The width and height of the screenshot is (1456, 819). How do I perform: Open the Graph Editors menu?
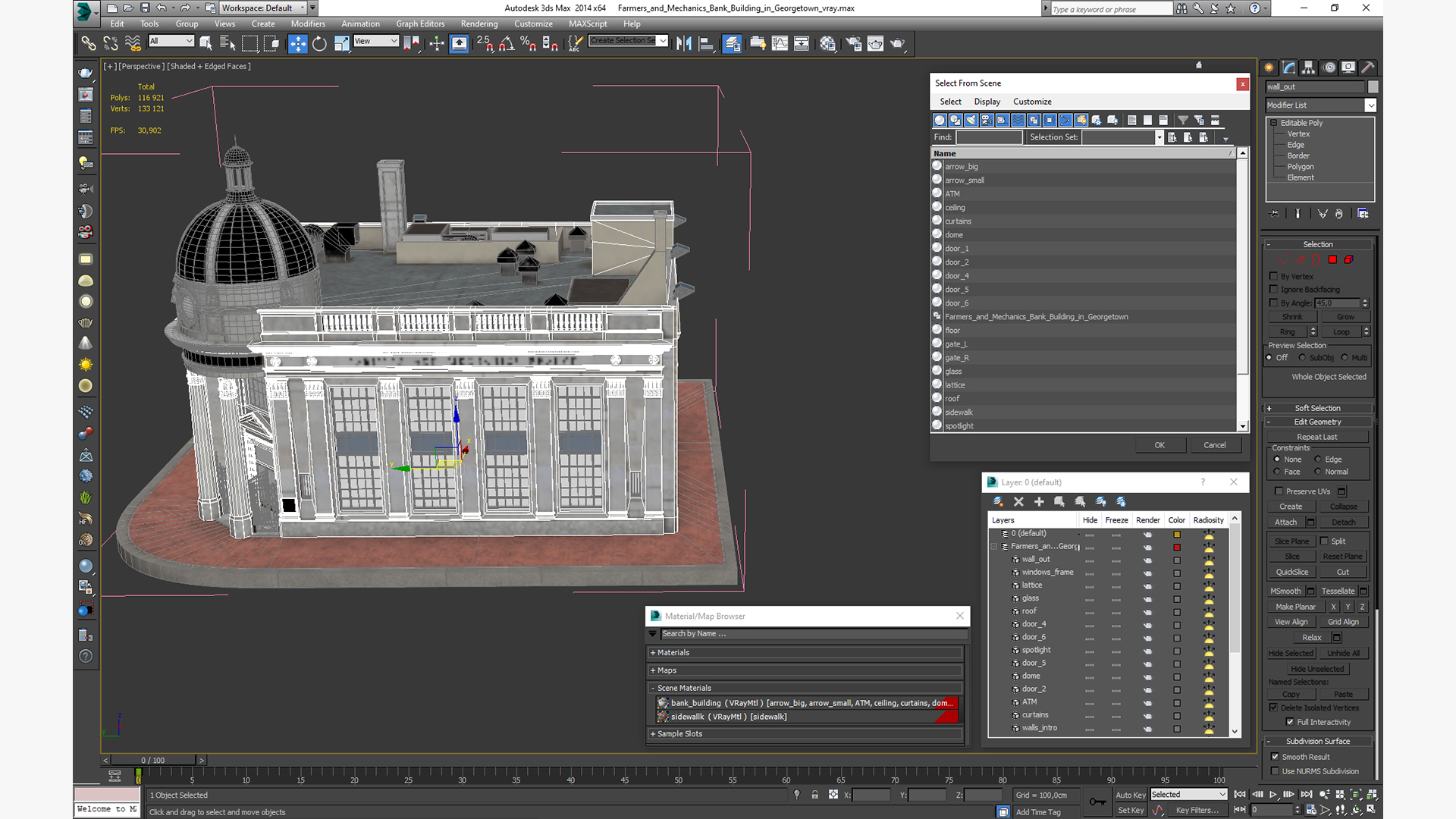pos(420,24)
